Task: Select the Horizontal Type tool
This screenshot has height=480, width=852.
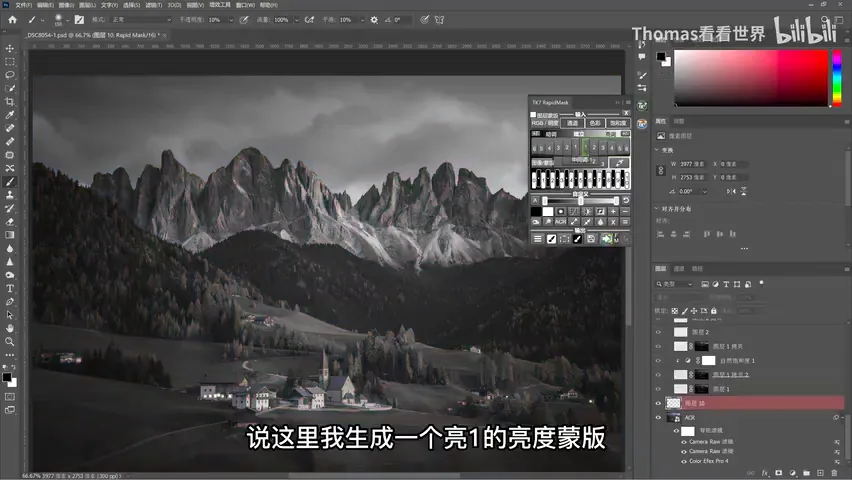Action: 10,288
